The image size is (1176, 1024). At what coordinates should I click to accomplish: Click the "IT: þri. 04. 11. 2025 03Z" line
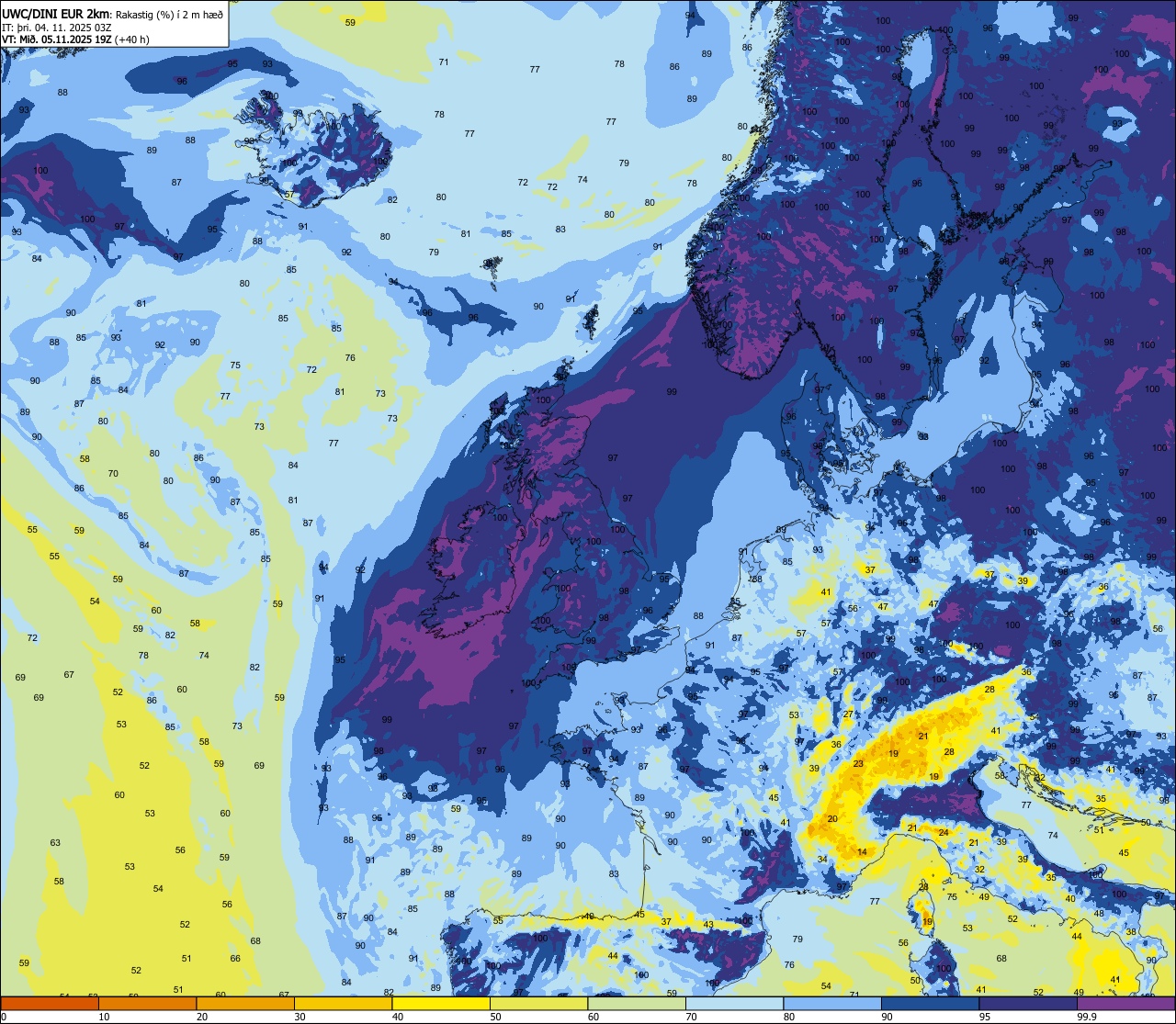[56, 27]
